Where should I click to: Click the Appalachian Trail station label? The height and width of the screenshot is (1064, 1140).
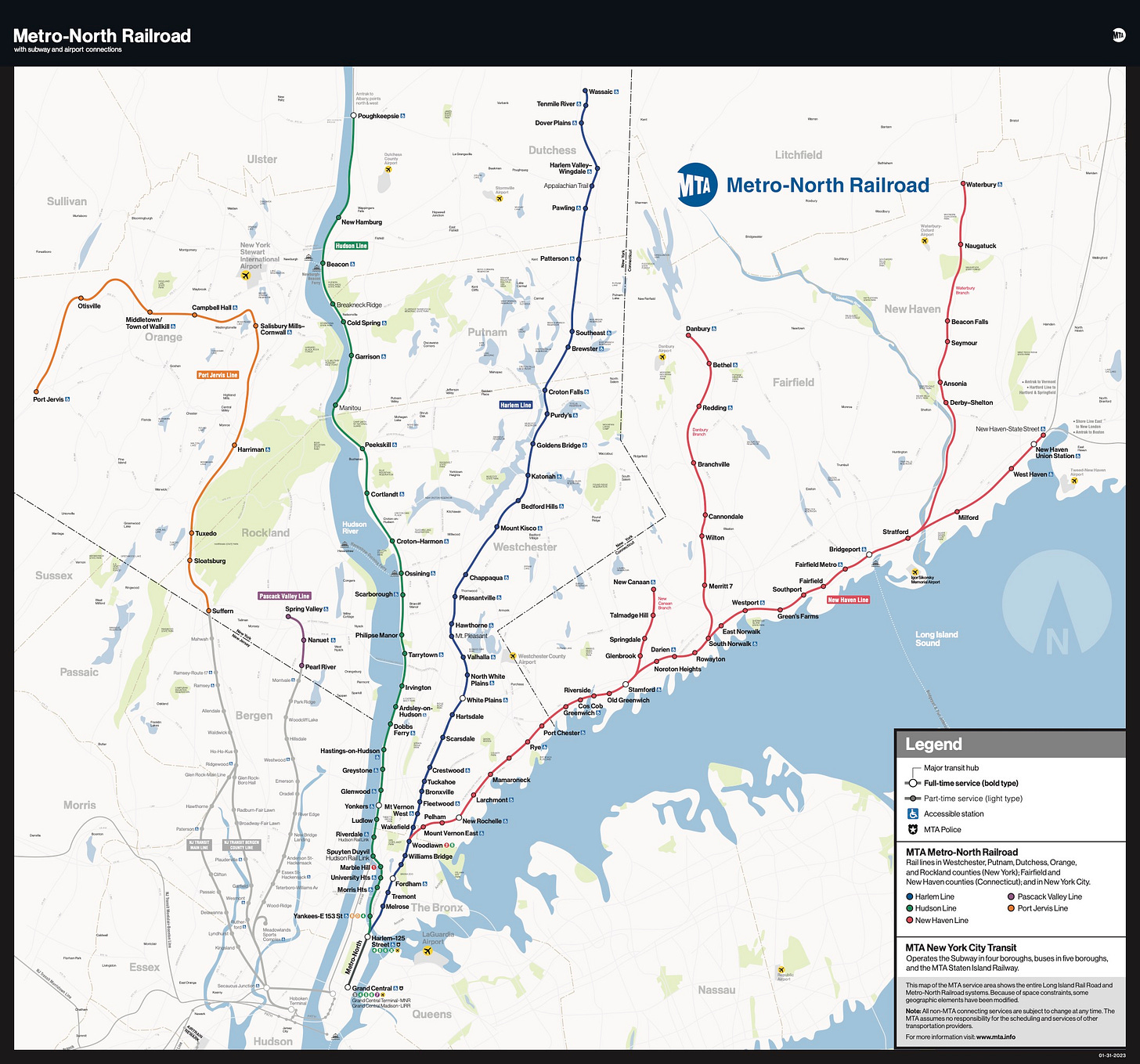566,186
